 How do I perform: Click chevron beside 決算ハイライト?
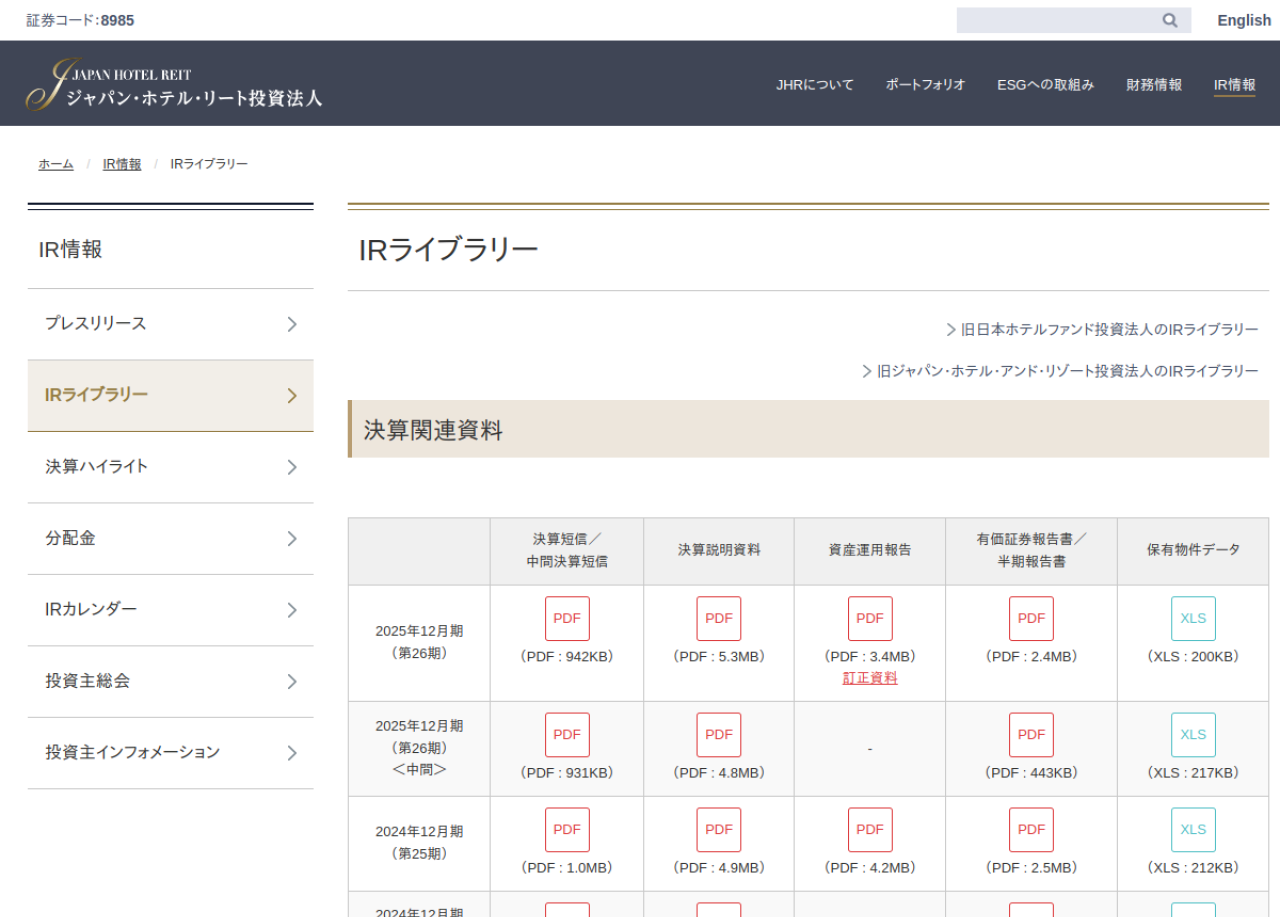pyautogui.click(x=292, y=467)
